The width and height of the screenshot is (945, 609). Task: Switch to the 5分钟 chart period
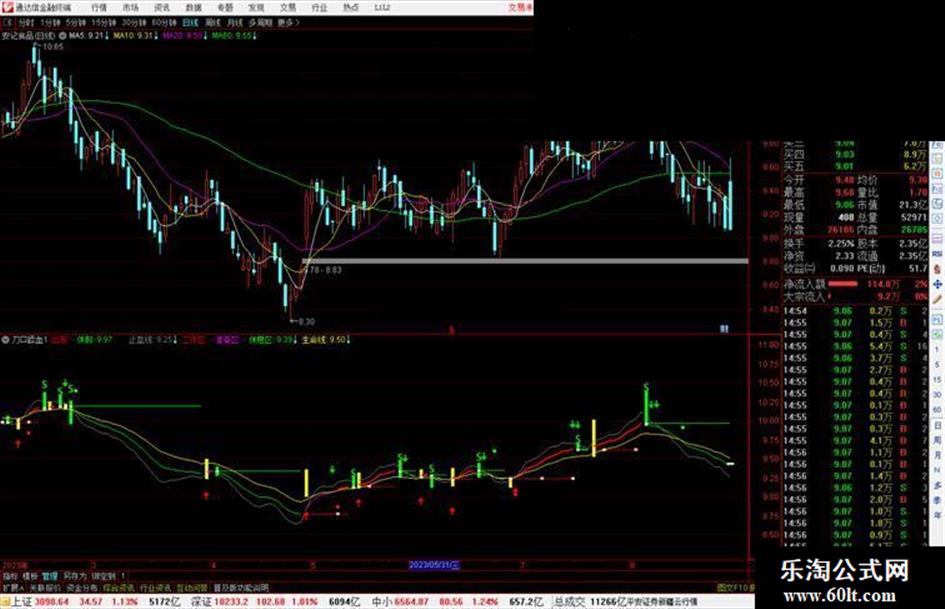pyautogui.click(x=76, y=23)
